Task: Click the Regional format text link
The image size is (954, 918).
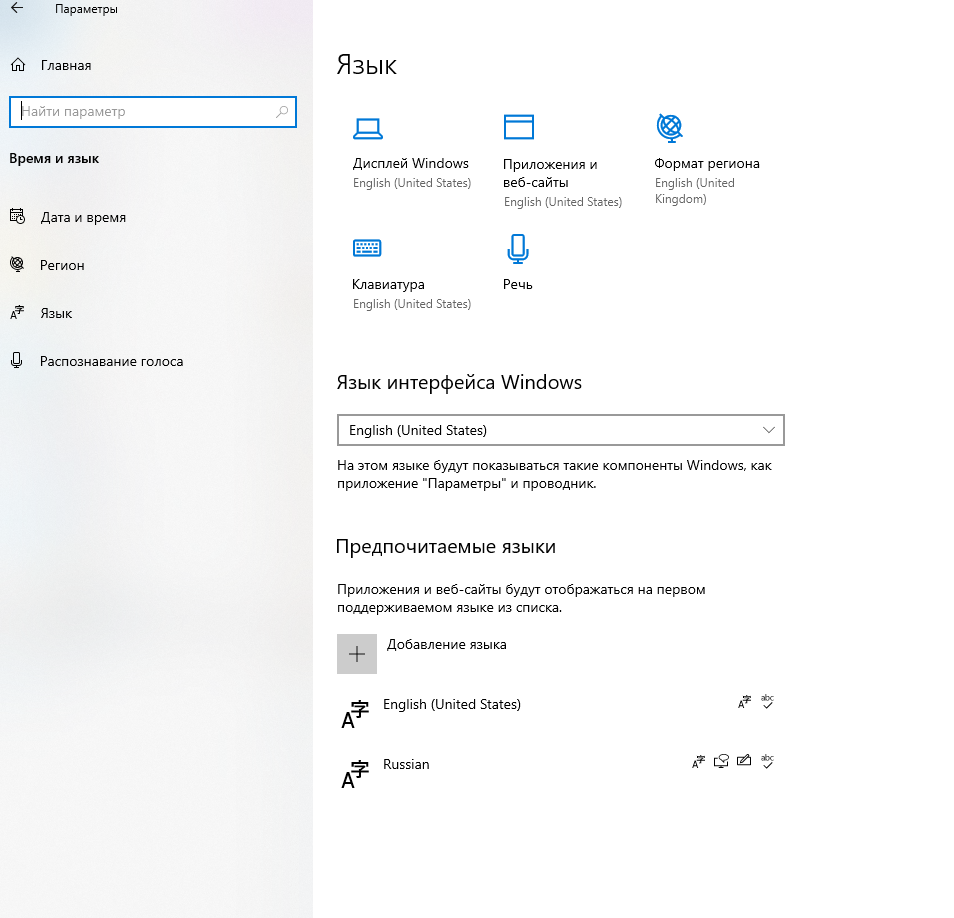Action: pyautogui.click(x=706, y=163)
